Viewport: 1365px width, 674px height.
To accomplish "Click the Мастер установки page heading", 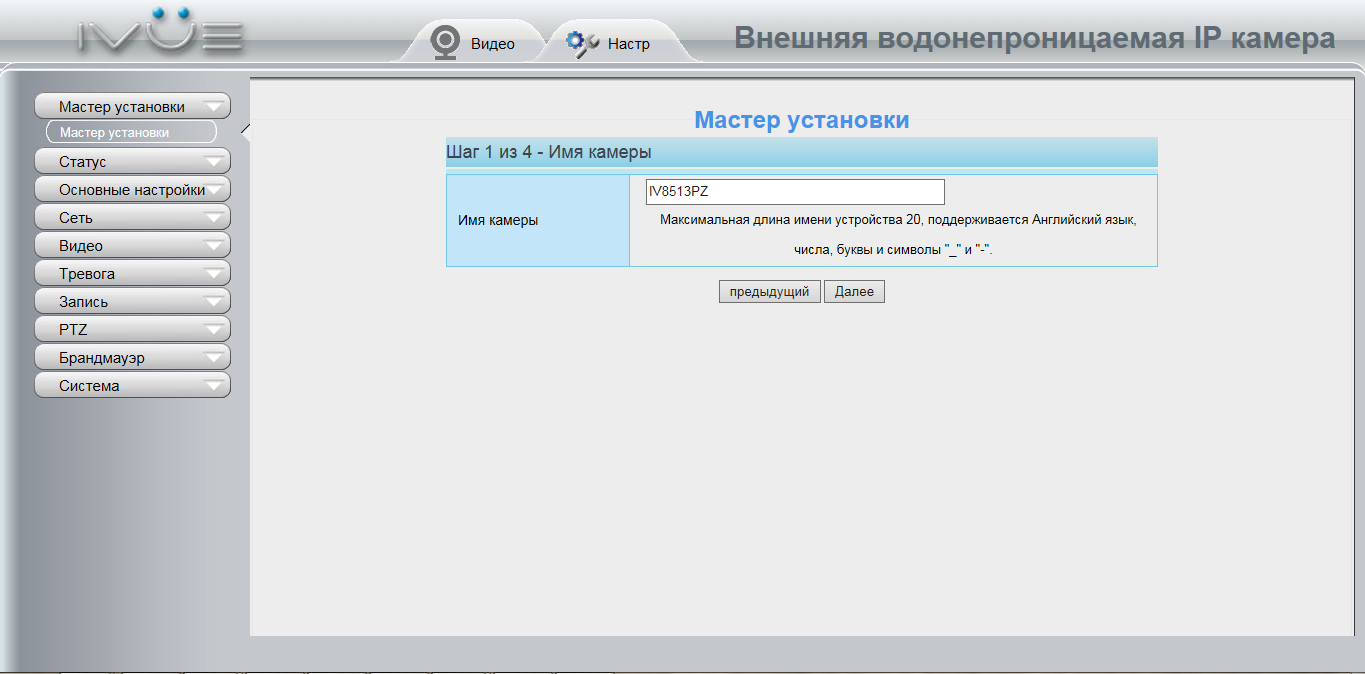I will click(x=802, y=120).
